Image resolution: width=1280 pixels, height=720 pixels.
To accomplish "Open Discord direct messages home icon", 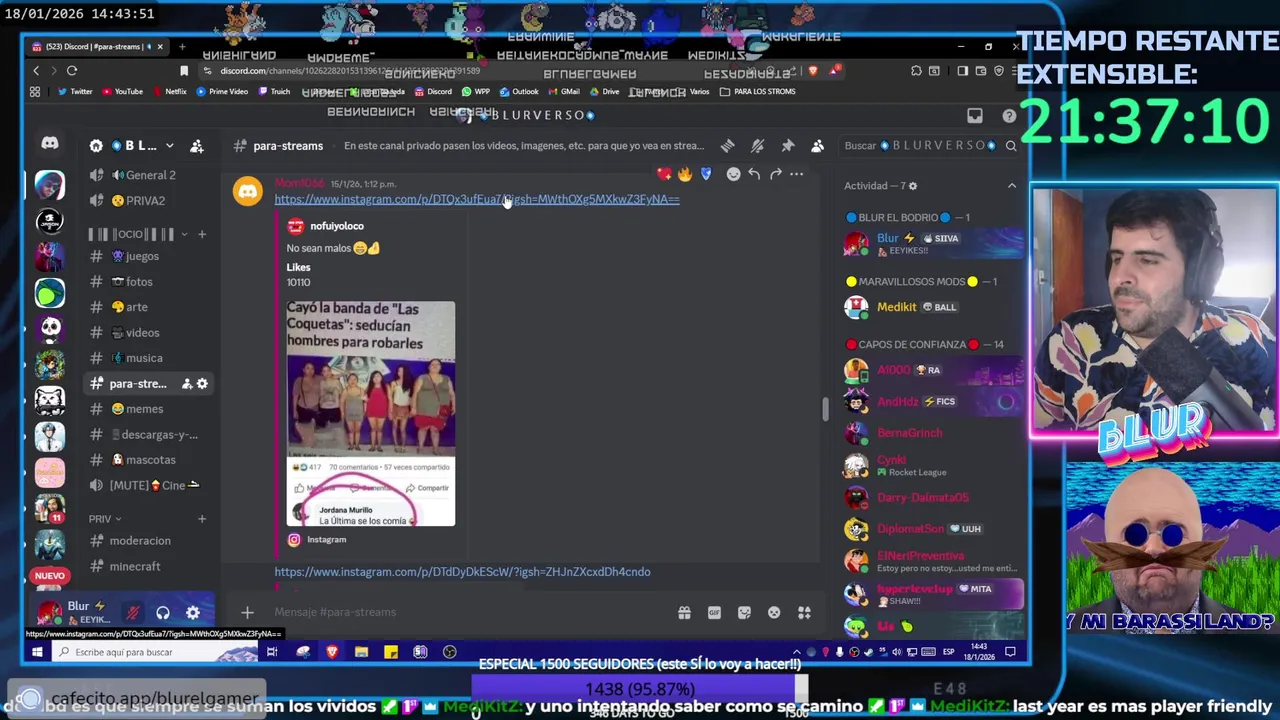I will click(x=49, y=144).
